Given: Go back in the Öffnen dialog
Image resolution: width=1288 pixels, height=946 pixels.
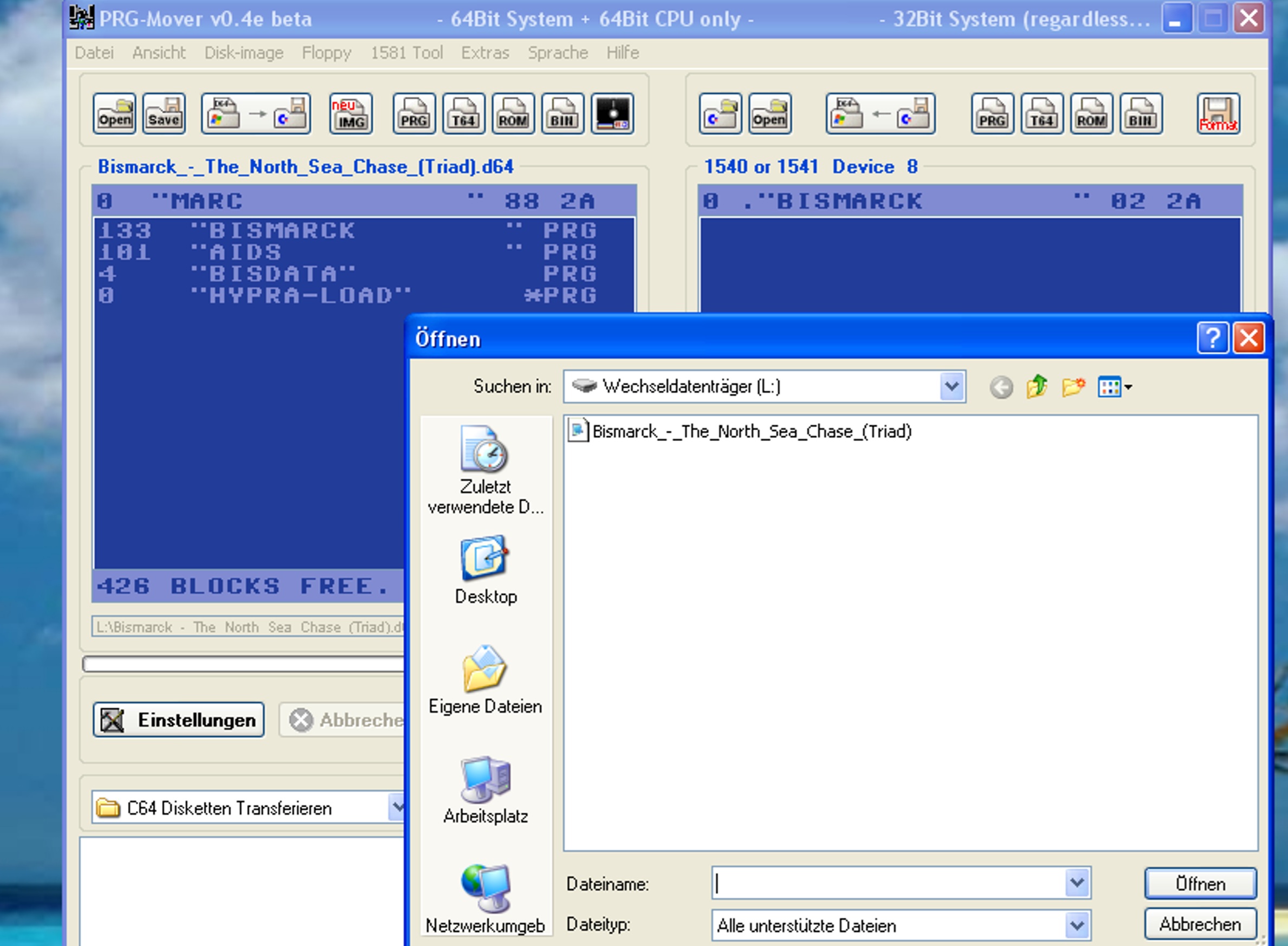Looking at the screenshot, I should 1001,387.
